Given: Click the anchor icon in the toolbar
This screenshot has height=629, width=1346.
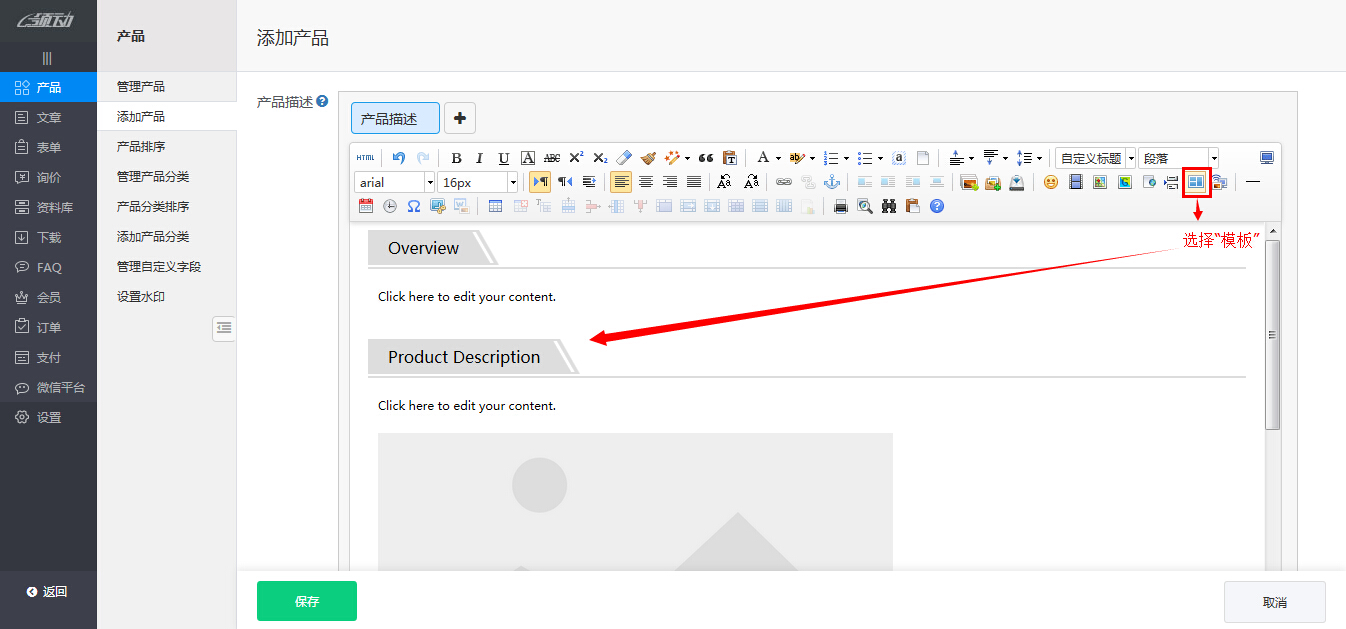Looking at the screenshot, I should pyautogui.click(x=831, y=182).
